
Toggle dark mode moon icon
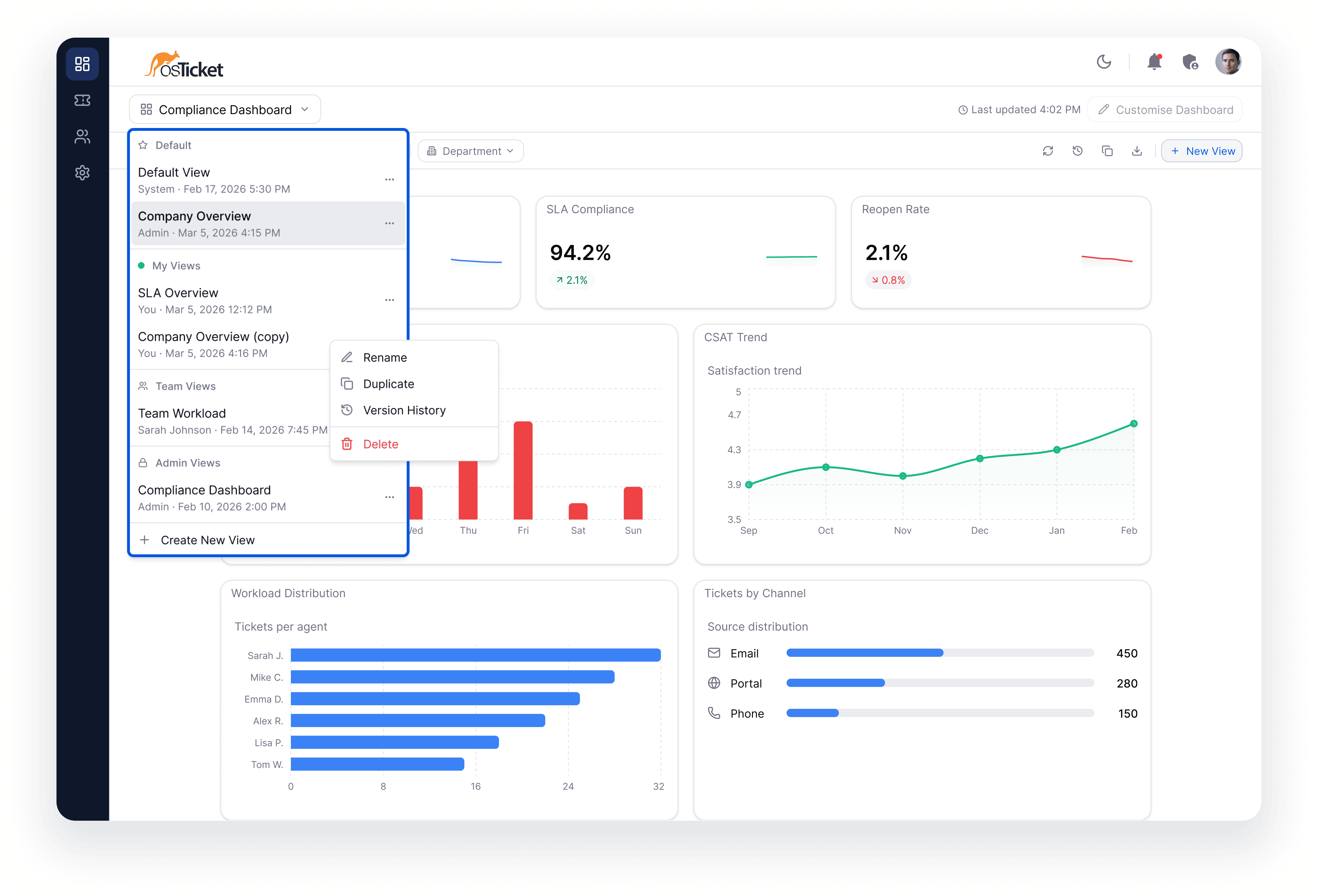[1103, 62]
